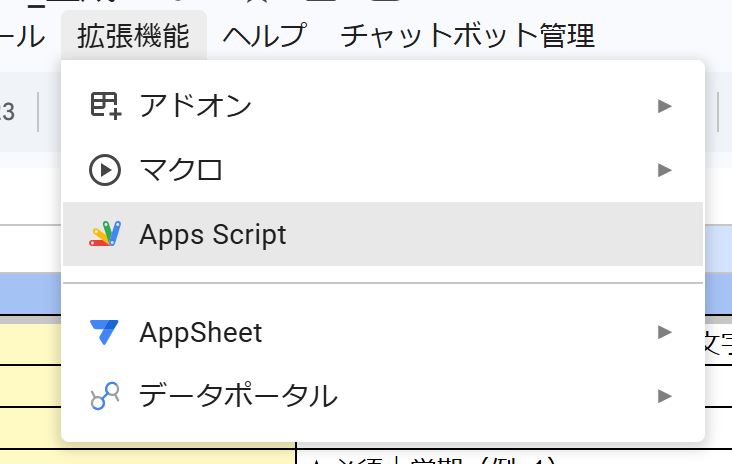Viewport: 732px width, 464px height.
Task: Open the ヘルプ menu
Action: point(265,36)
